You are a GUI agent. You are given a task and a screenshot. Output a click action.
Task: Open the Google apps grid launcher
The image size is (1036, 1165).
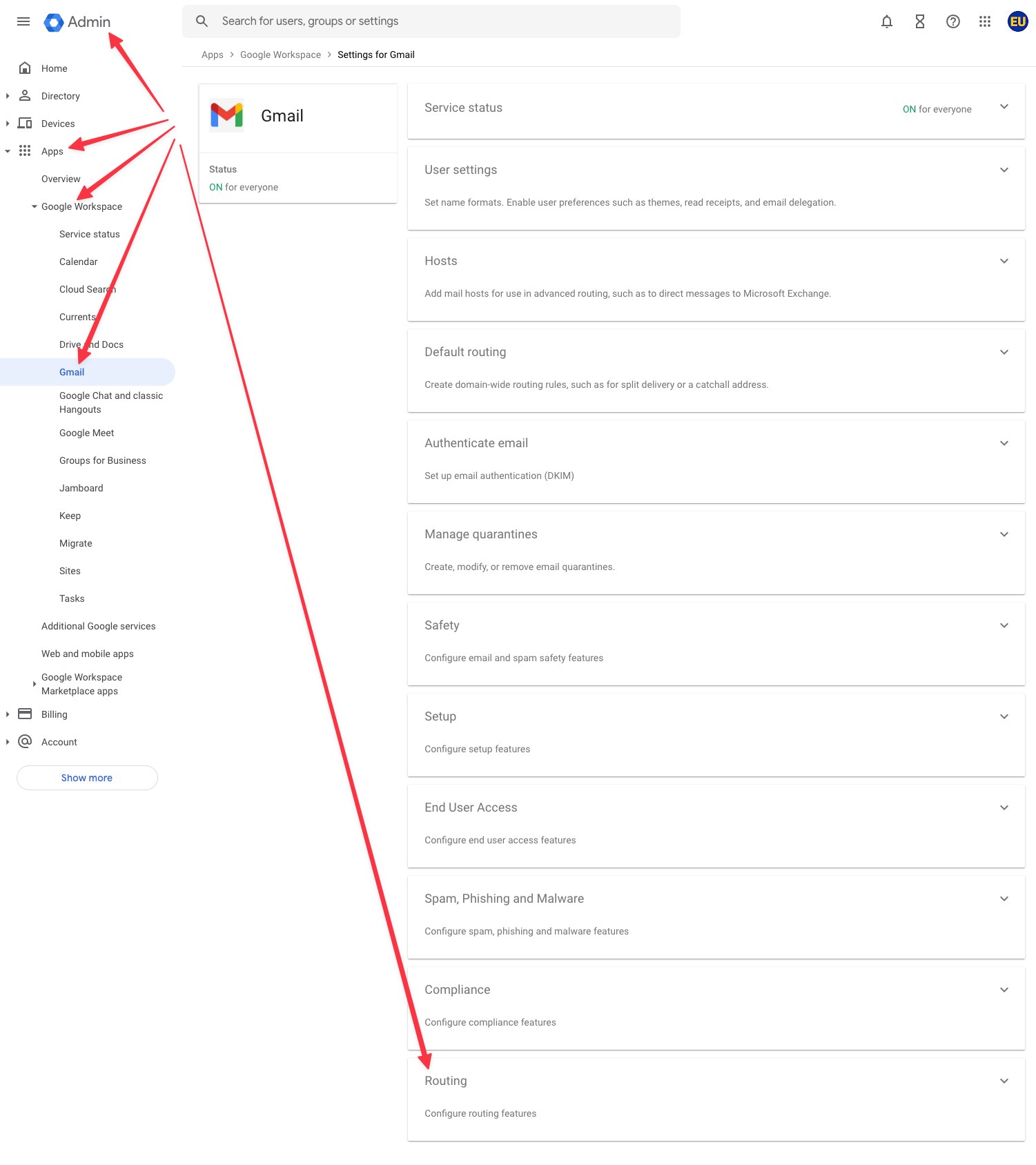[985, 21]
